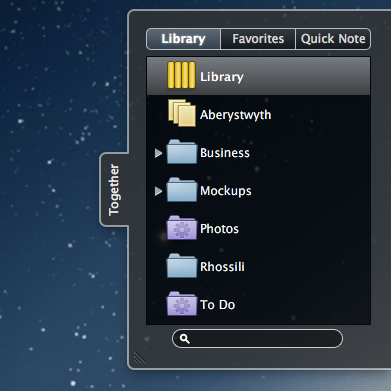The width and height of the screenshot is (391, 391).
Task: Select the "Business" folder label
Action: point(225,153)
